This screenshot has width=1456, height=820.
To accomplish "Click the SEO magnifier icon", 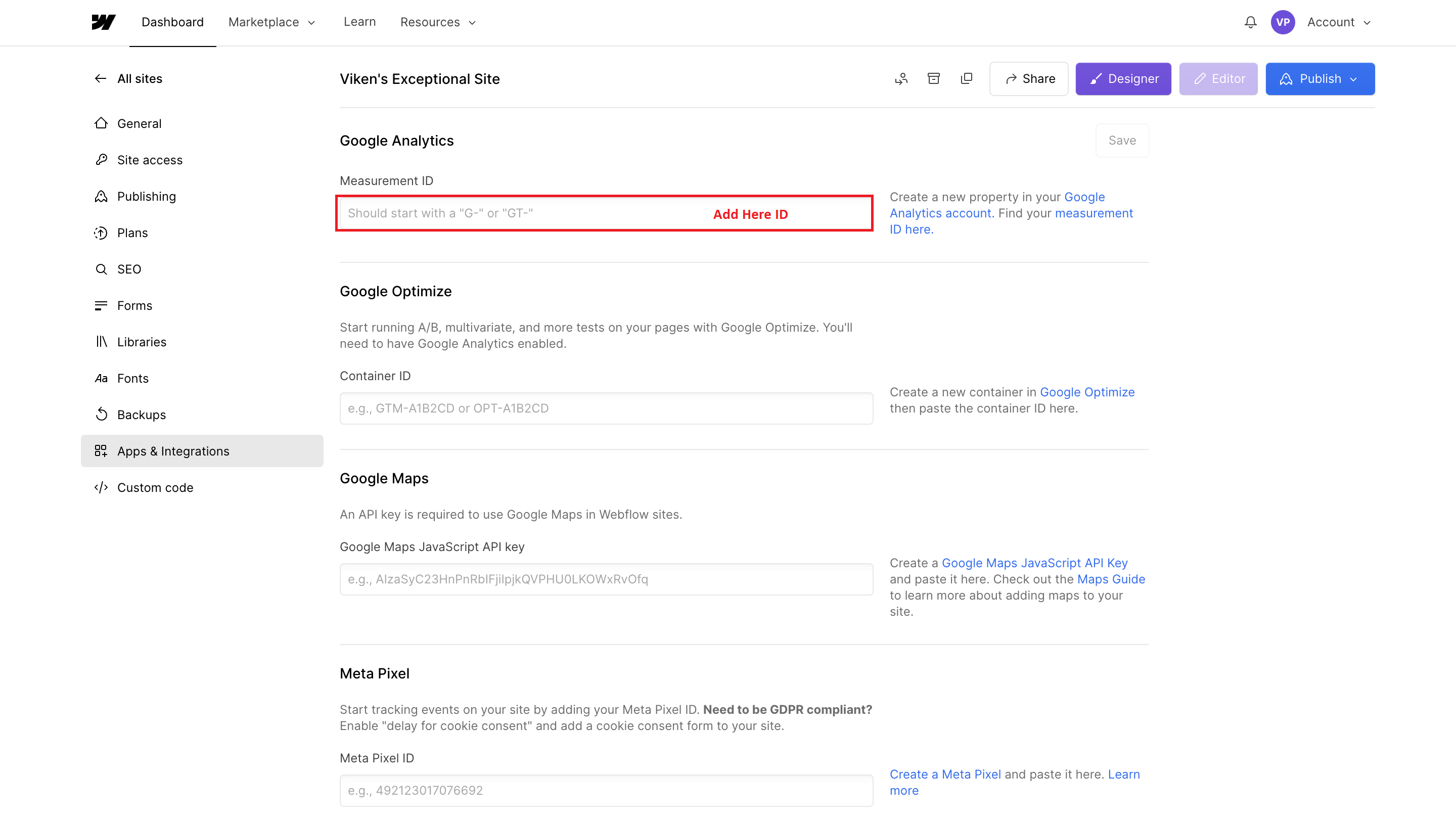I will pyautogui.click(x=101, y=269).
